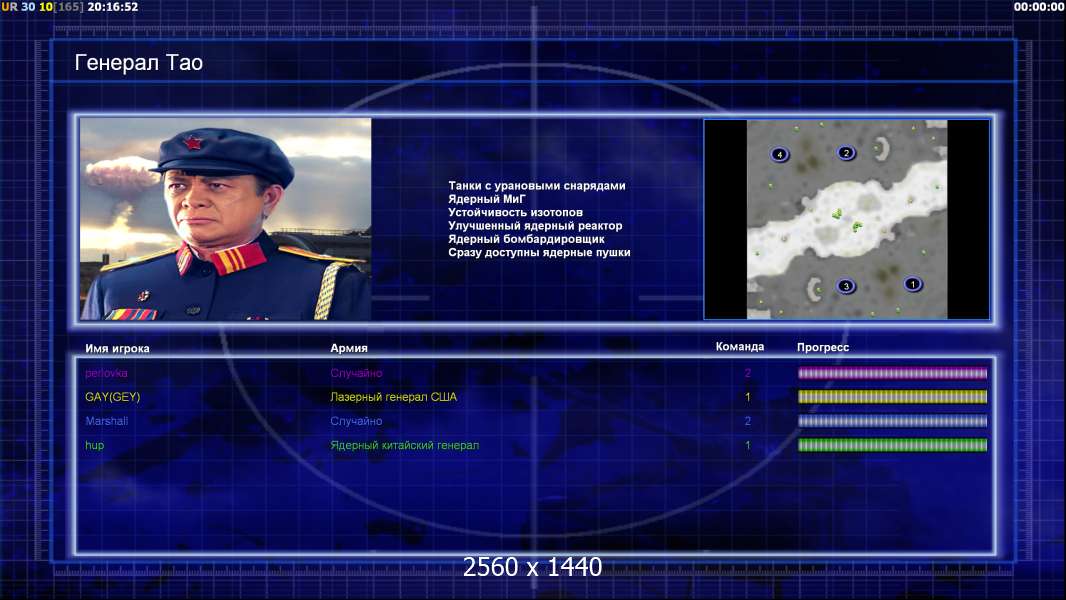Click team number for perlovka
This screenshot has width=1066, height=600.
pos(748,373)
